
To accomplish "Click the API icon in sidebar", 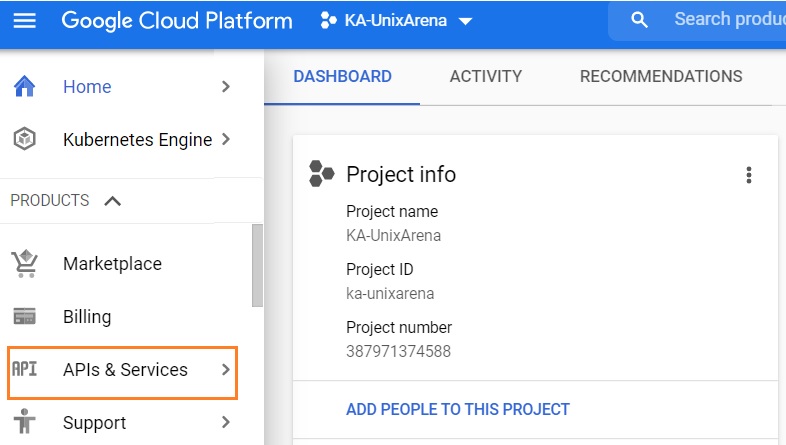I will [x=24, y=369].
